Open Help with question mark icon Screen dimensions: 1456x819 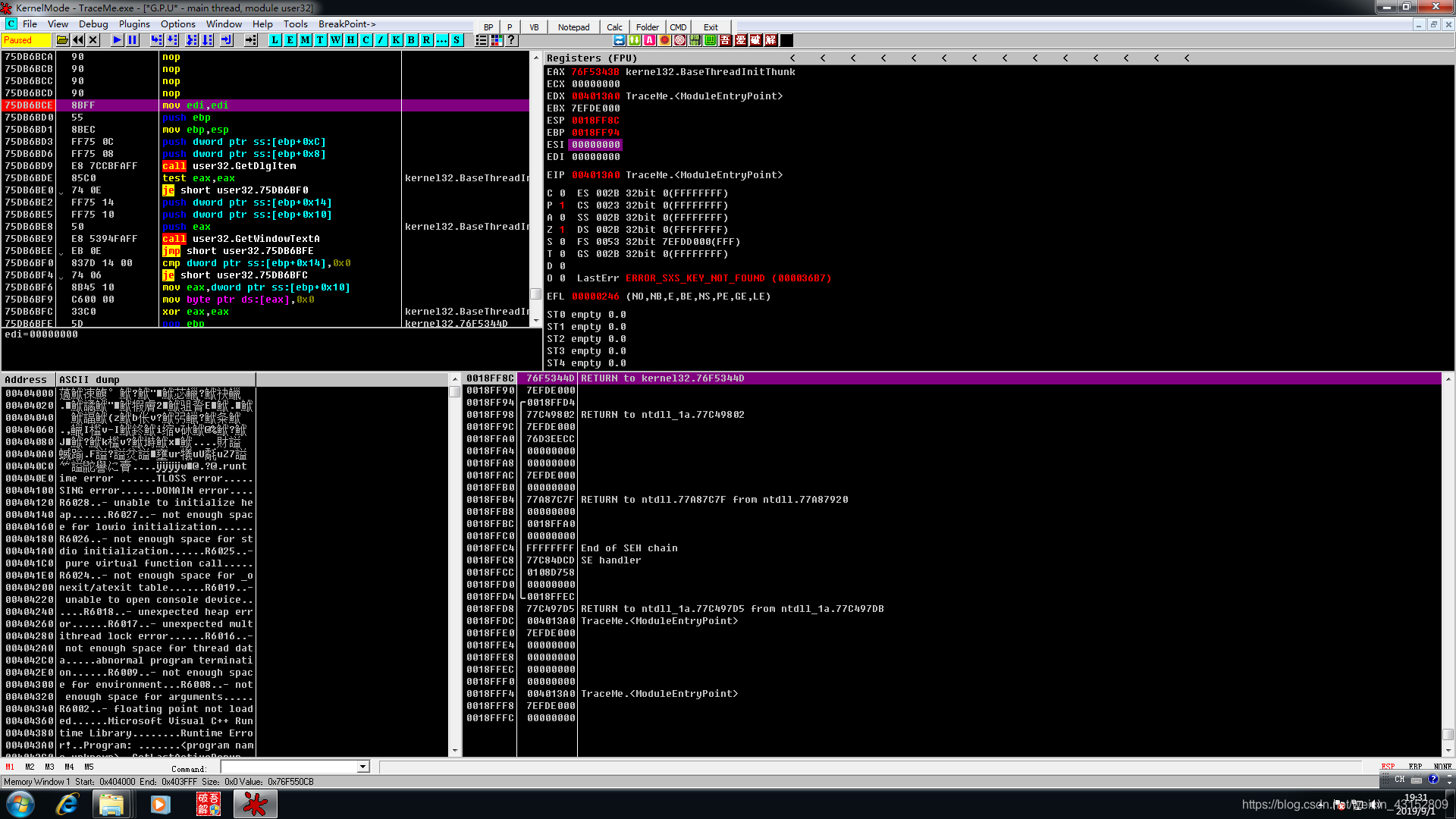(x=511, y=40)
